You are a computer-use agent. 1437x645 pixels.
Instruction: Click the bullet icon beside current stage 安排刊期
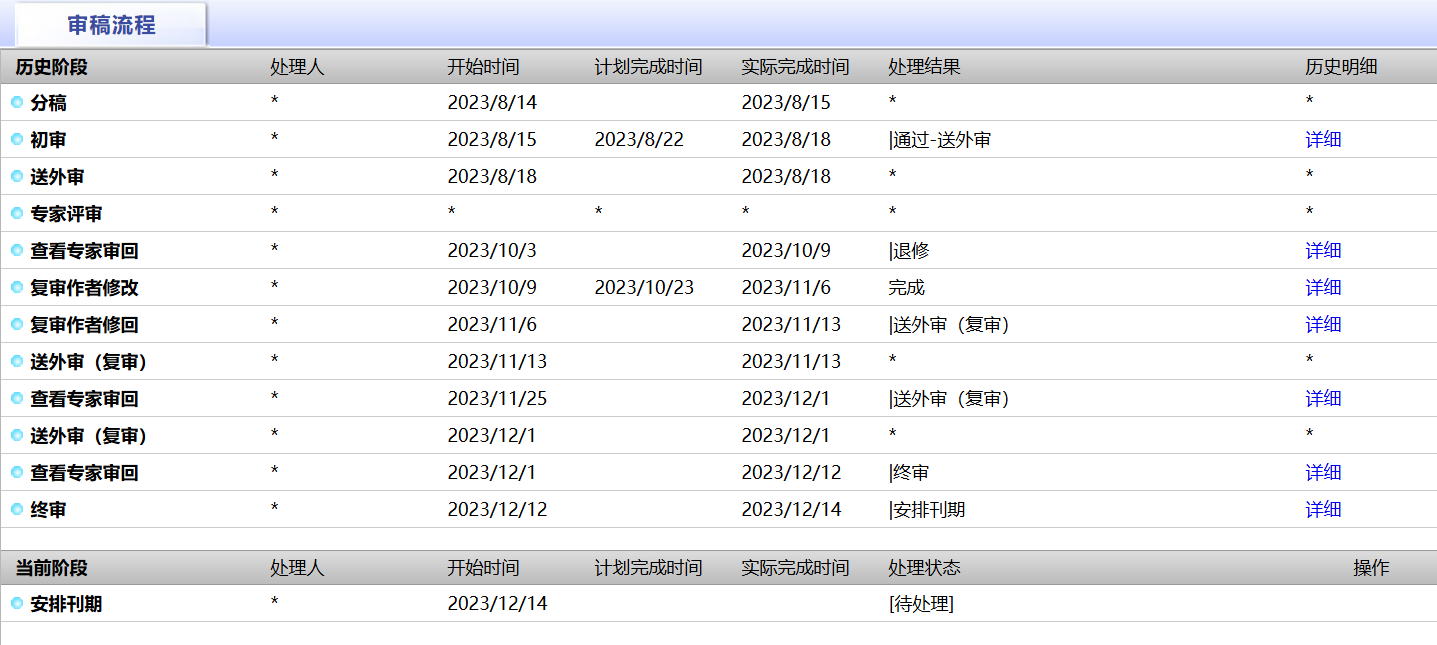[x=17, y=603]
